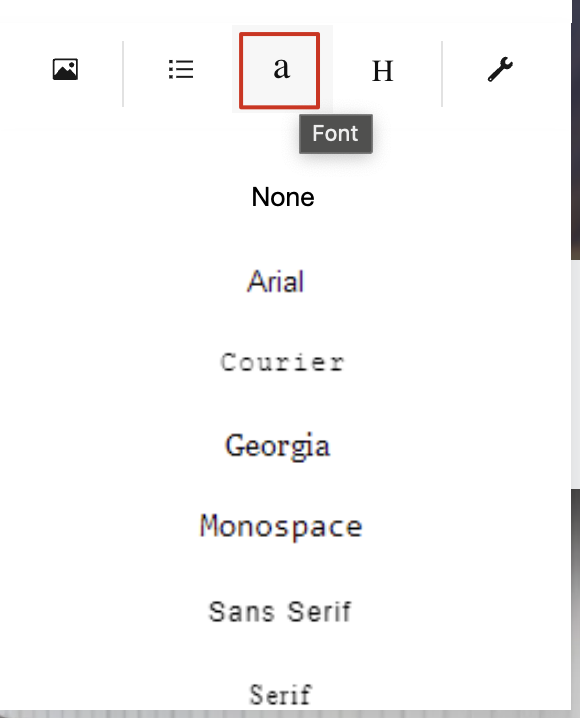The width and height of the screenshot is (580, 718).
Task: Open the list formatting tool
Action: 181,70
